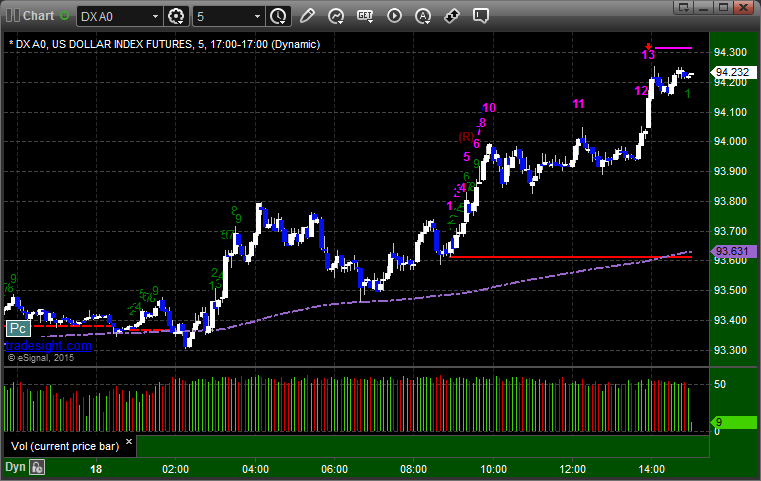Click the purple 93.631 price label
The image size is (761, 481).
(732, 251)
